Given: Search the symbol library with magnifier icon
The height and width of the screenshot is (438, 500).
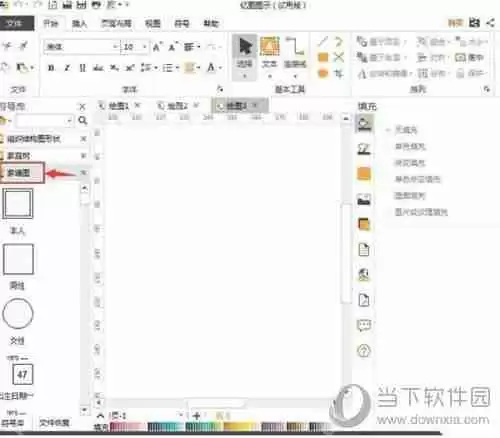Looking at the screenshot, I should (83, 120).
